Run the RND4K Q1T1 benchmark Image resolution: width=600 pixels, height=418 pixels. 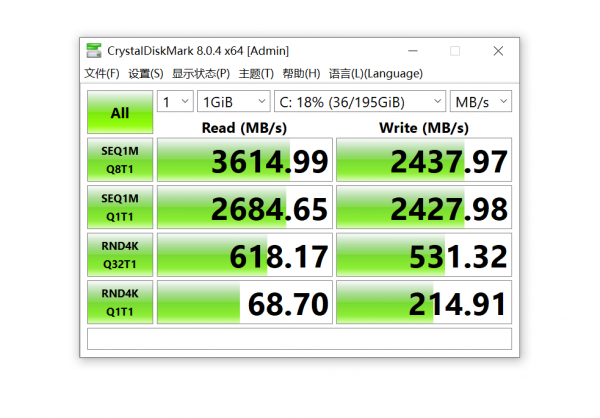(120, 303)
